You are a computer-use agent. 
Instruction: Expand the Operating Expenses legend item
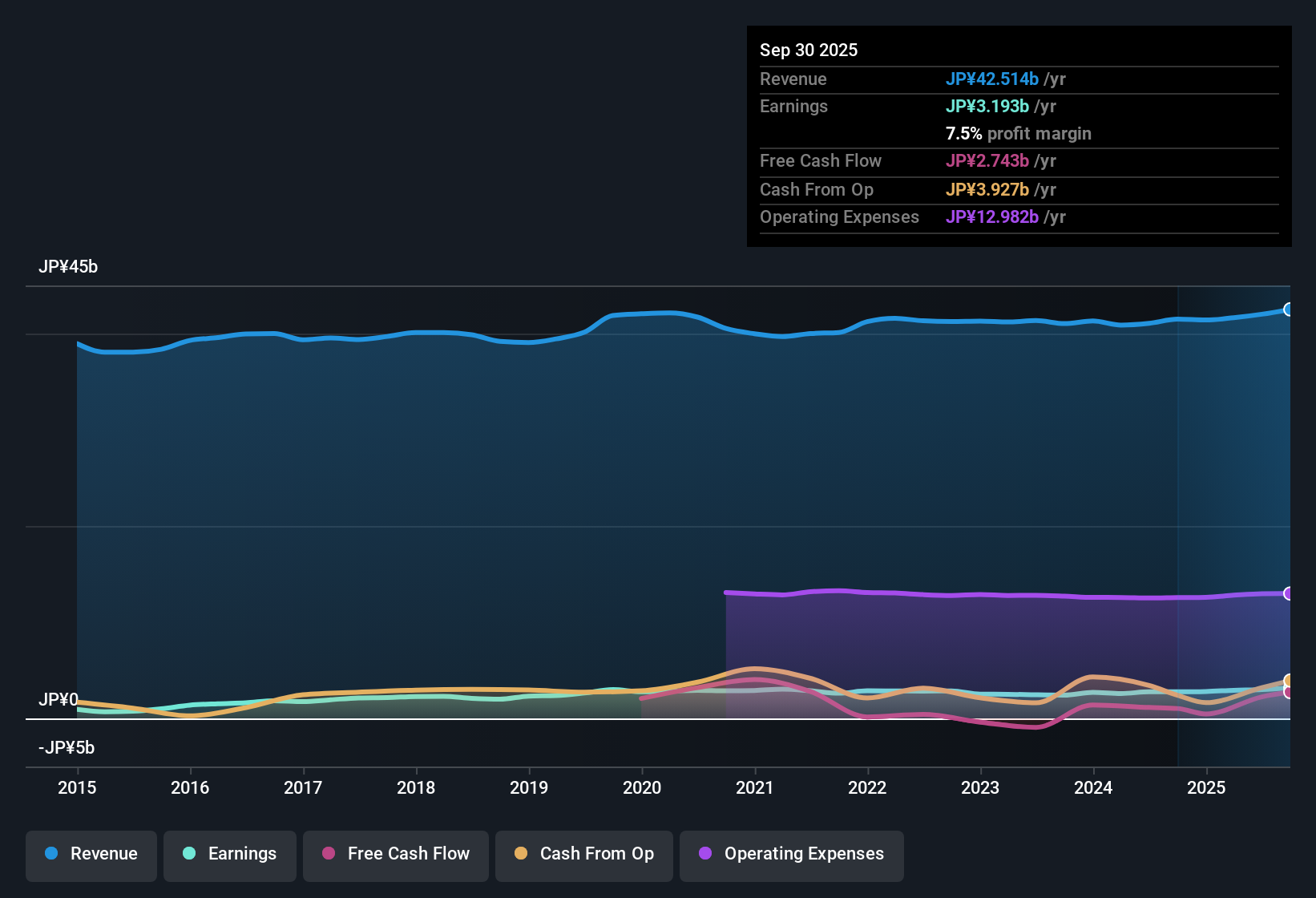click(x=791, y=854)
